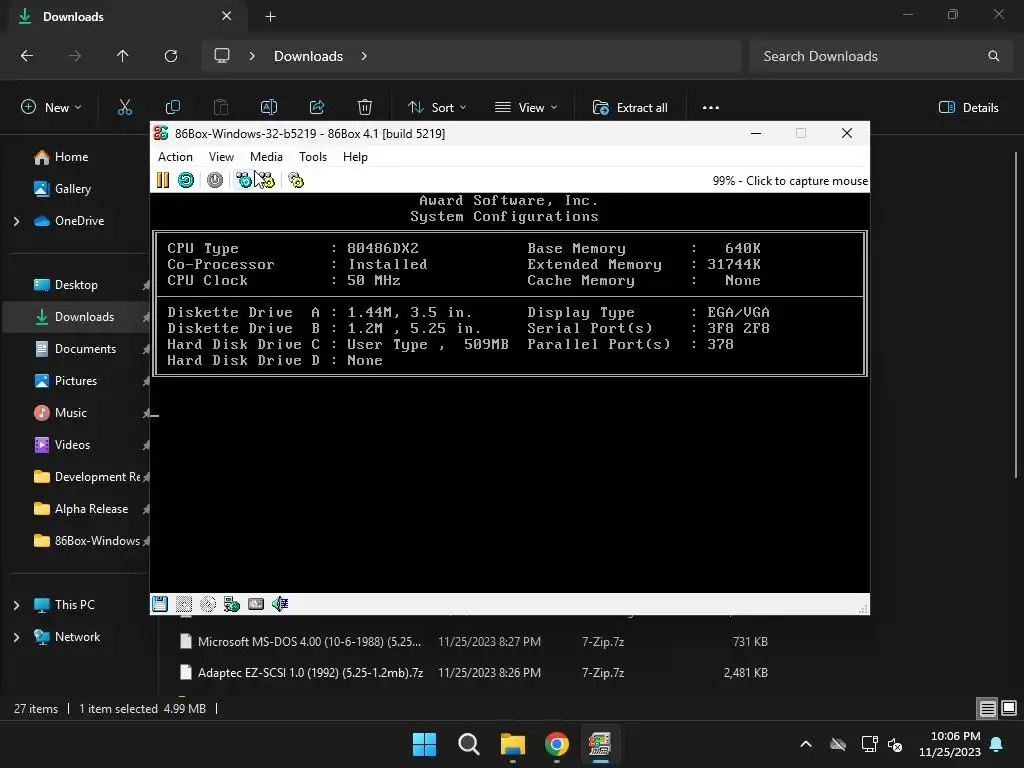The height and width of the screenshot is (768, 1024).
Task: Open the Tools menu in 86Box
Action: coord(313,157)
